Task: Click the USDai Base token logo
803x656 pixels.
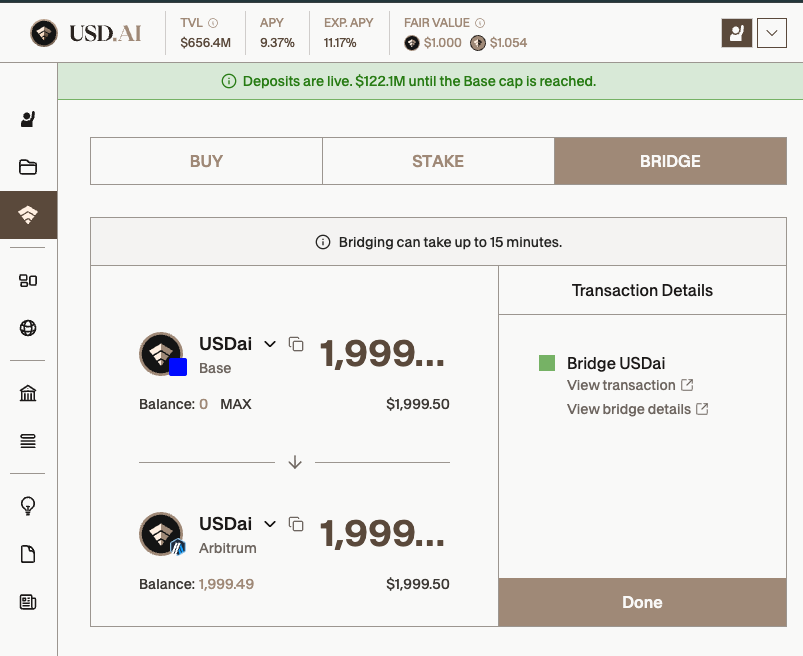Action: pos(162,354)
